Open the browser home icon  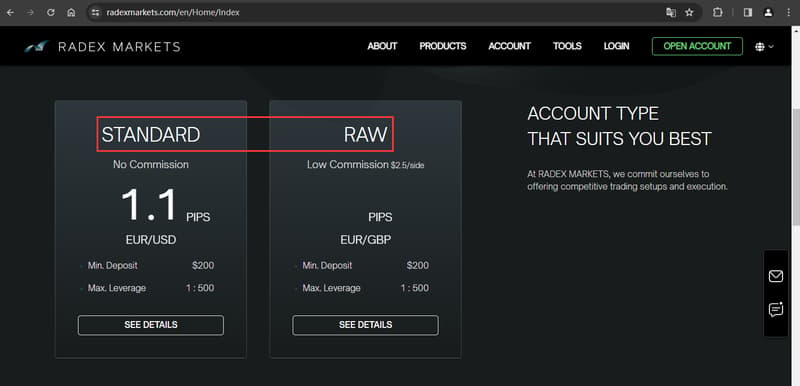tap(71, 13)
